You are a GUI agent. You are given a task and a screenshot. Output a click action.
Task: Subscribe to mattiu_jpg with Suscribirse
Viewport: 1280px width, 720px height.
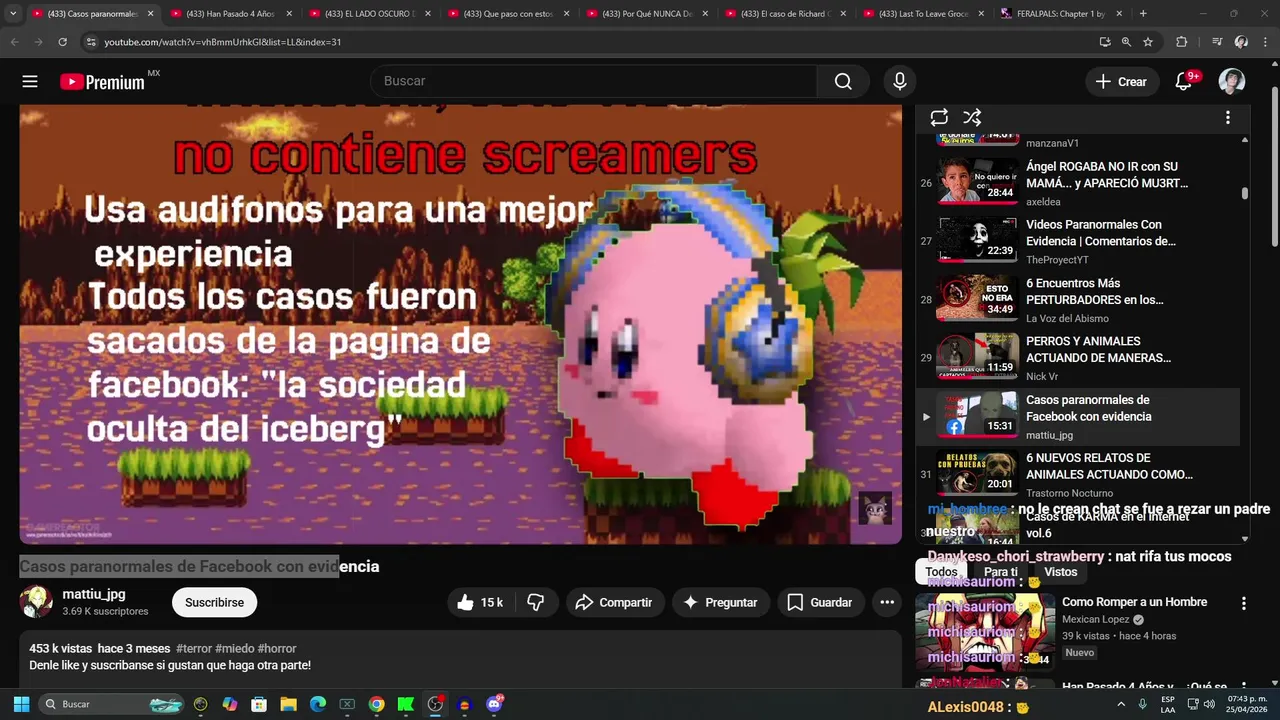(214, 602)
